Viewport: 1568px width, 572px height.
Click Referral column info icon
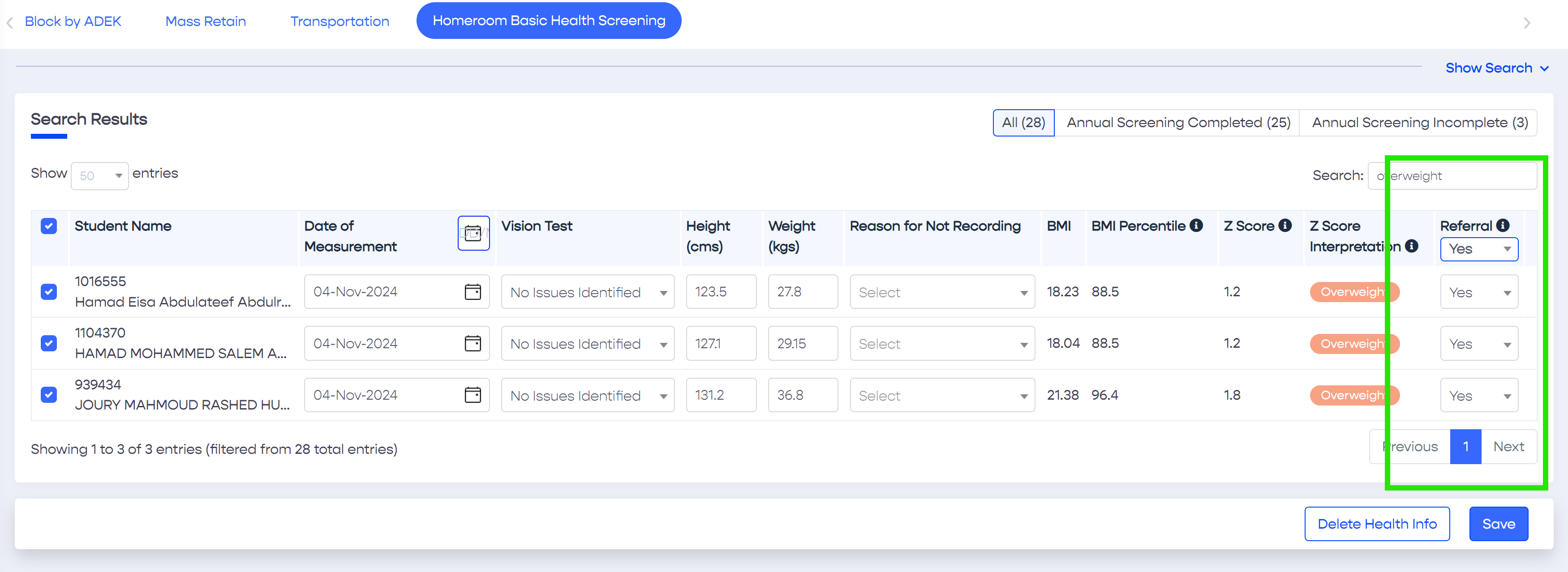1503,226
